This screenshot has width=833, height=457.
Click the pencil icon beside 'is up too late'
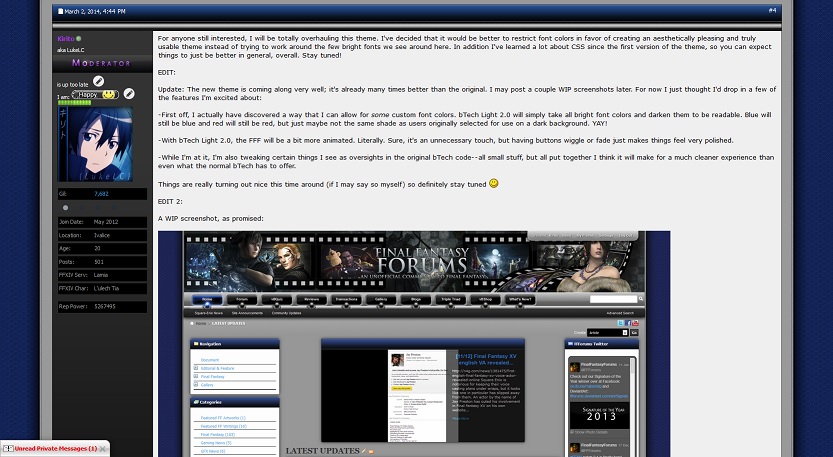98,81
